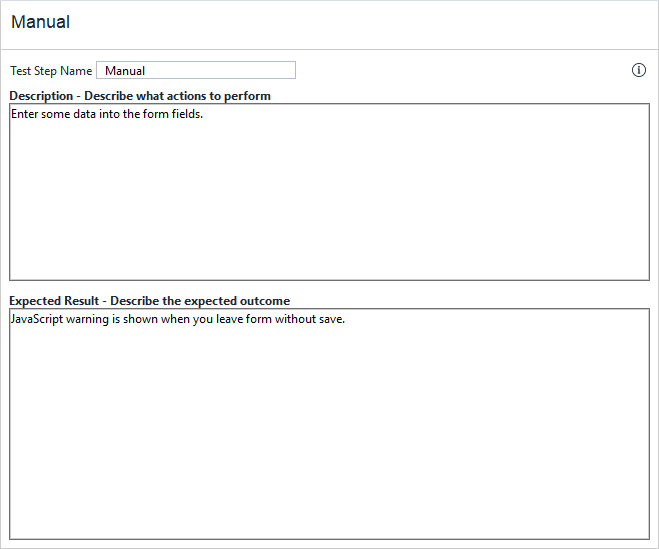Click the info icon at top right
Screen dimensions: 659x549
pos(639,70)
